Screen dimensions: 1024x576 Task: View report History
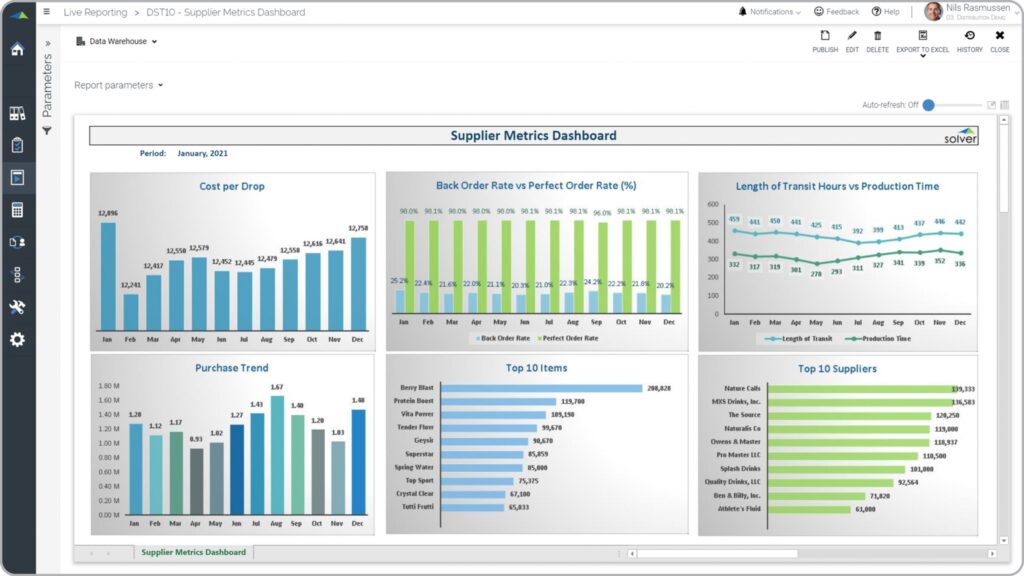point(968,40)
